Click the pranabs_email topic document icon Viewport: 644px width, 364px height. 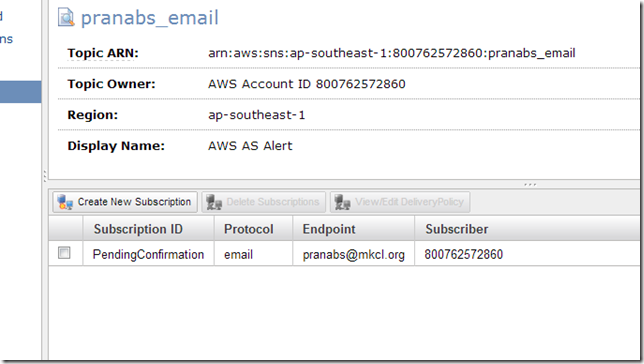pyautogui.click(x=66, y=18)
